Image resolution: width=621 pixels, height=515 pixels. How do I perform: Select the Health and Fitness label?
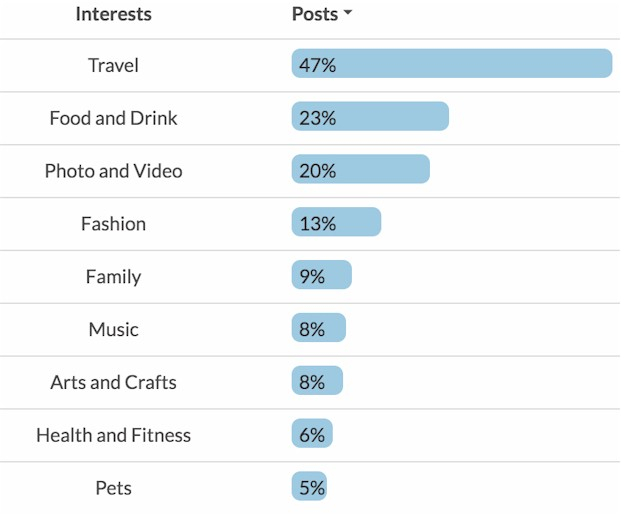(113, 435)
